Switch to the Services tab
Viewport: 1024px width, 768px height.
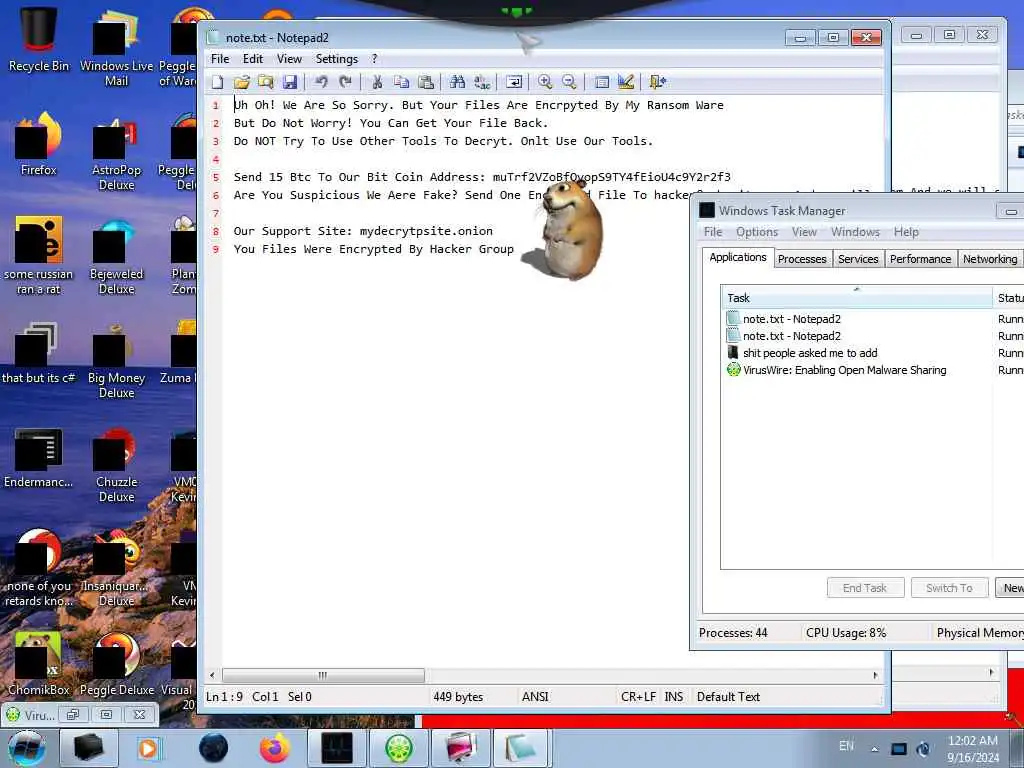click(x=857, y=259)
